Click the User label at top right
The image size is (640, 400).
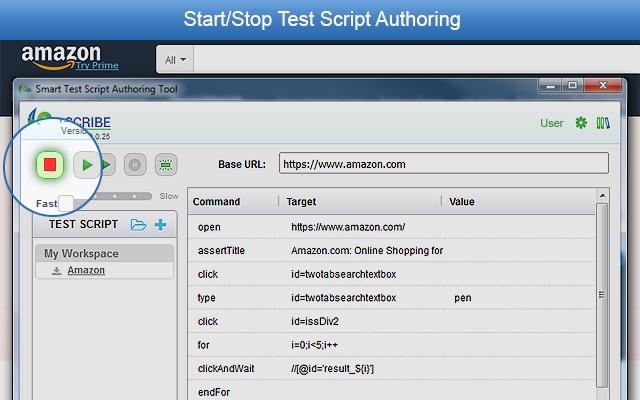pos(551,123)
